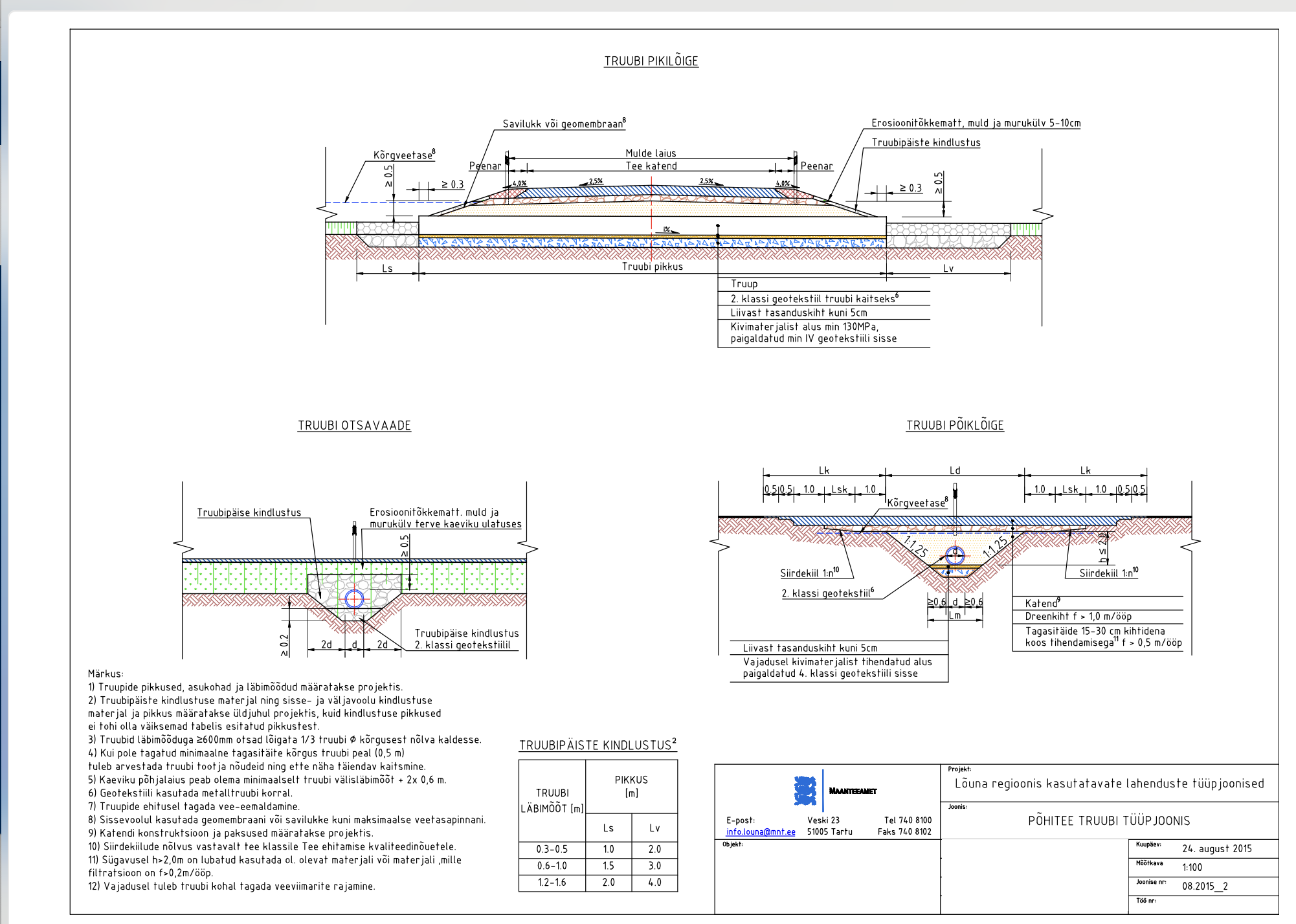This screenshot has width=1296, height=924.
Task: Click the date '24. august 2015' field
Action: point(1216,849)
